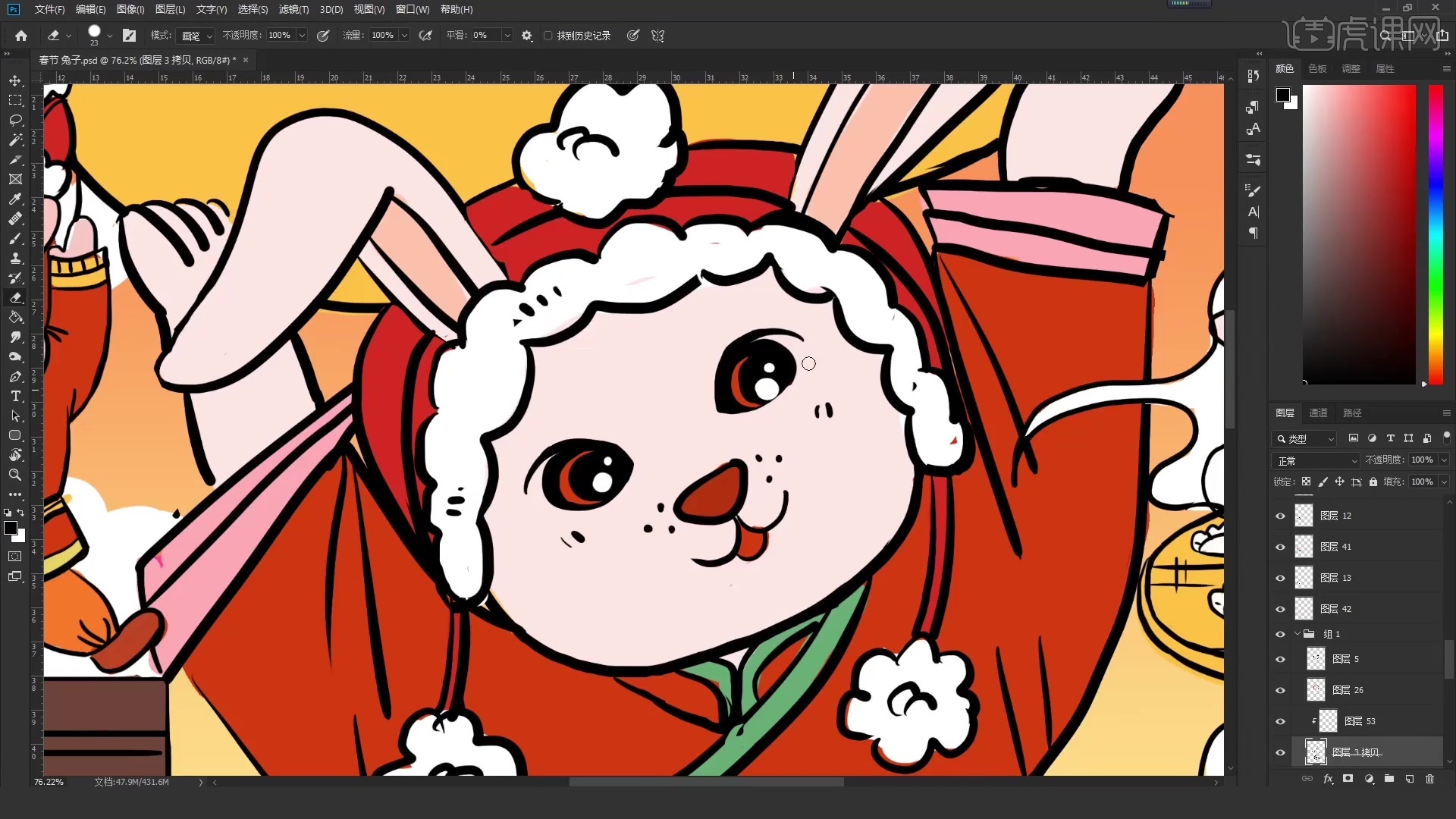Select the Type tool
This screenshot has width=1456, height=819.
point(15,396)
